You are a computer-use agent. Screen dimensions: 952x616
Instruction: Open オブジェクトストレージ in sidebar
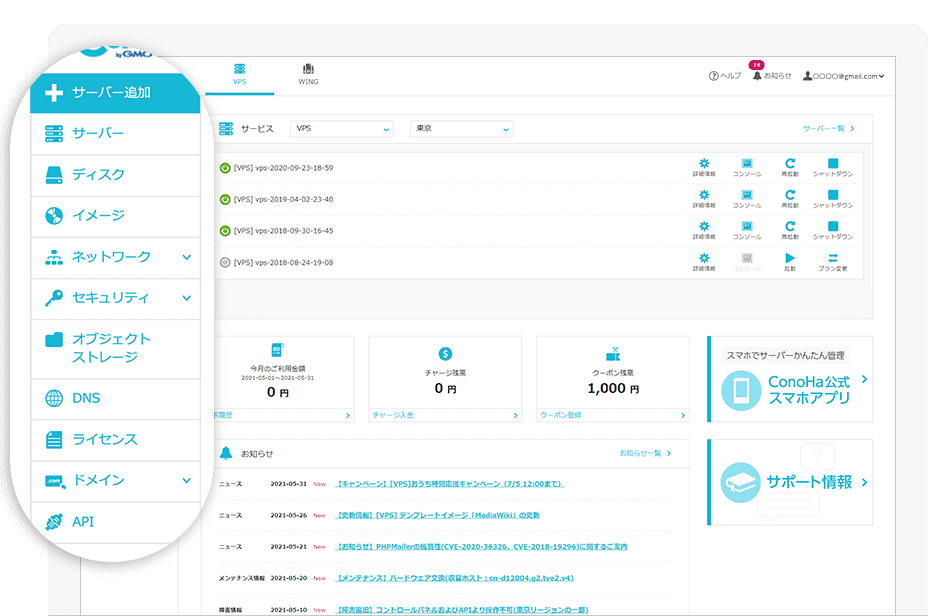click(110, 348)
